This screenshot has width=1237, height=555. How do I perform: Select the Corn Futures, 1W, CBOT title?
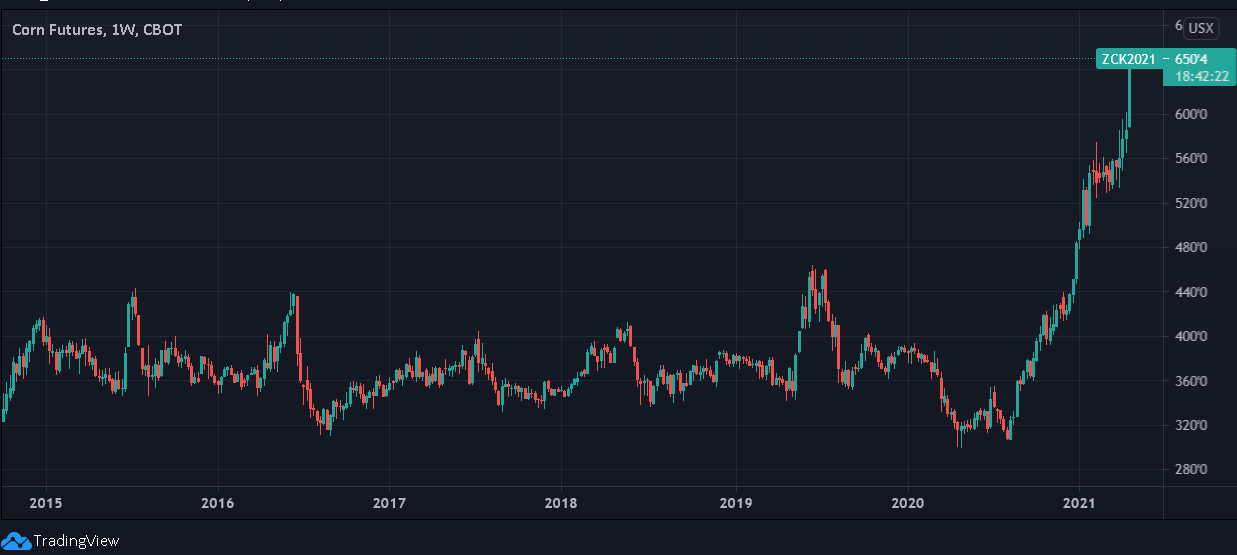tap(97, 30)
